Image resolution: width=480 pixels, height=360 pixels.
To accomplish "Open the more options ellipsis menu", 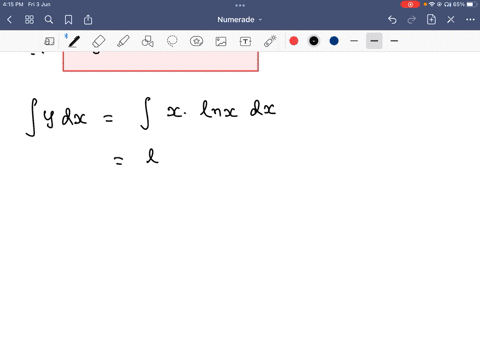I will point(470,20).
